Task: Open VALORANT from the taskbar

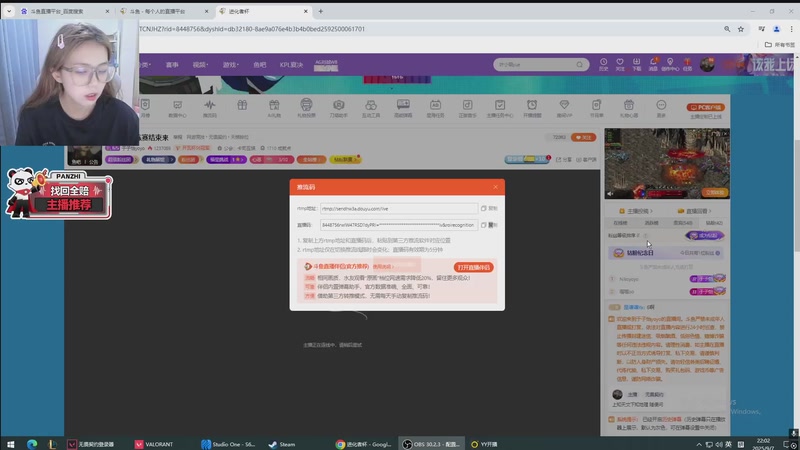Action: coord(154,444)
